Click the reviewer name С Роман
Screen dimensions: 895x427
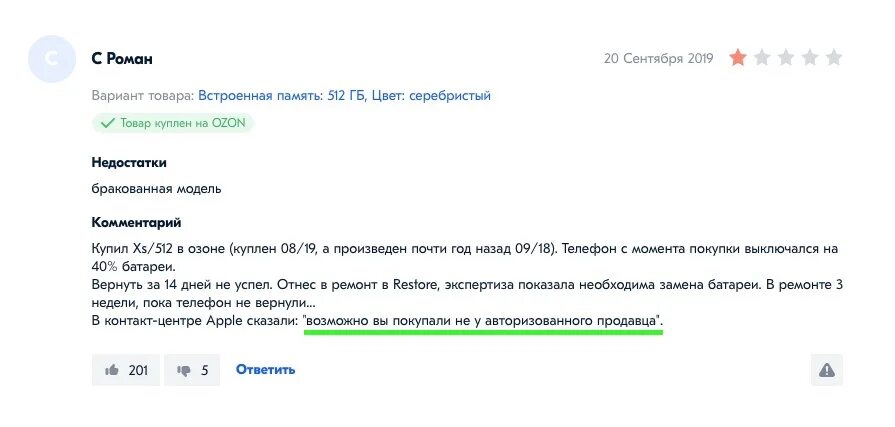point(122,59)
